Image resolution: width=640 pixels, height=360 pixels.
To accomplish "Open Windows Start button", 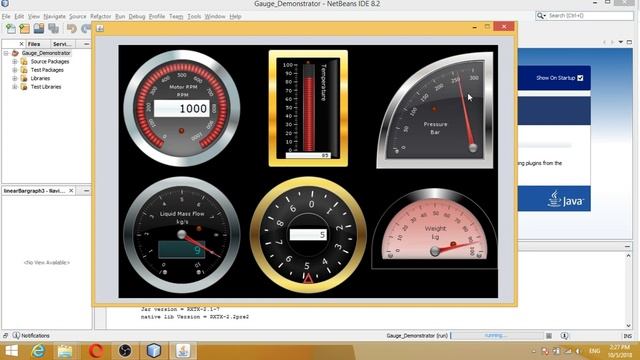I will (x=11, y=351).
